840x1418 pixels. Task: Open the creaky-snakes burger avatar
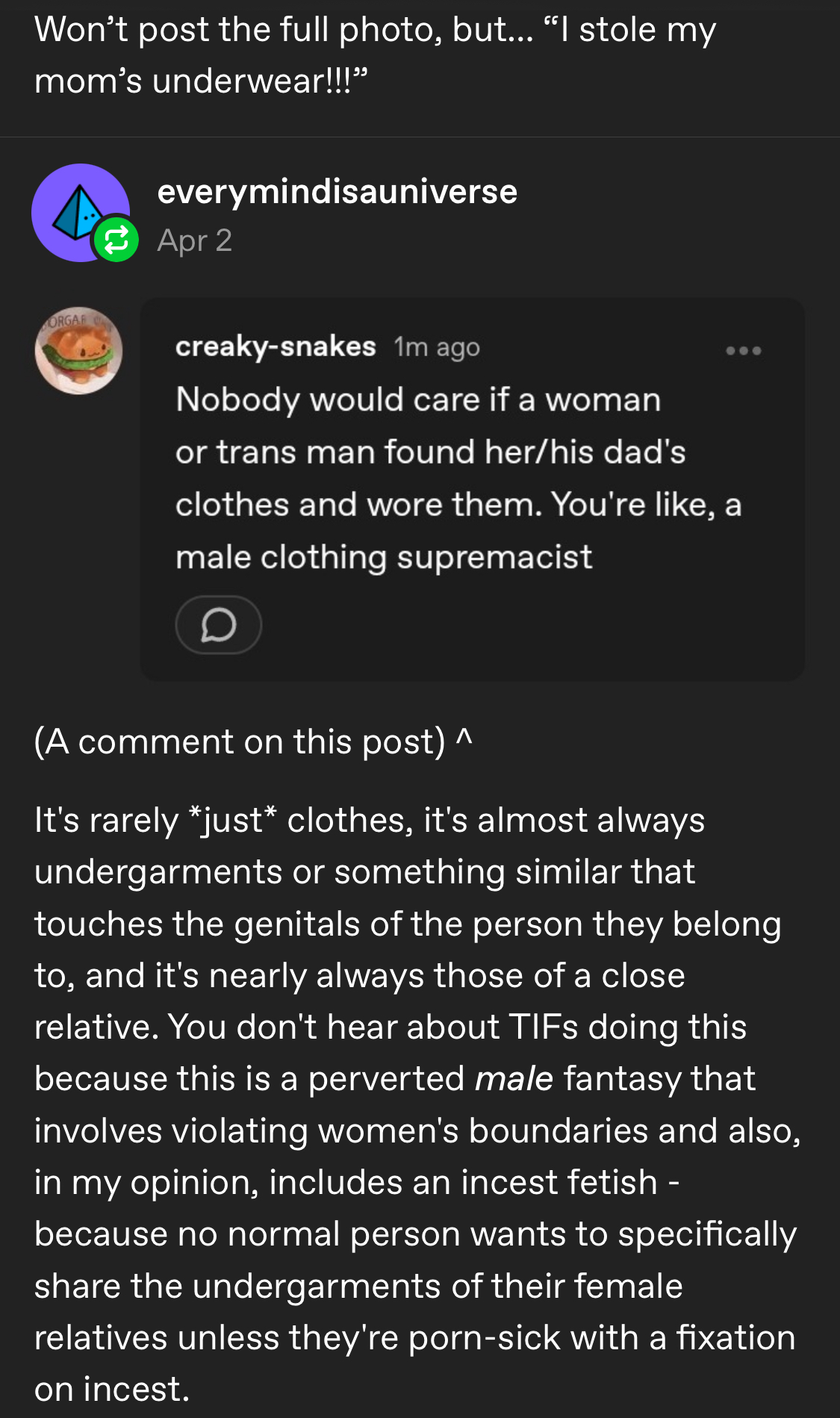[79, 351]
